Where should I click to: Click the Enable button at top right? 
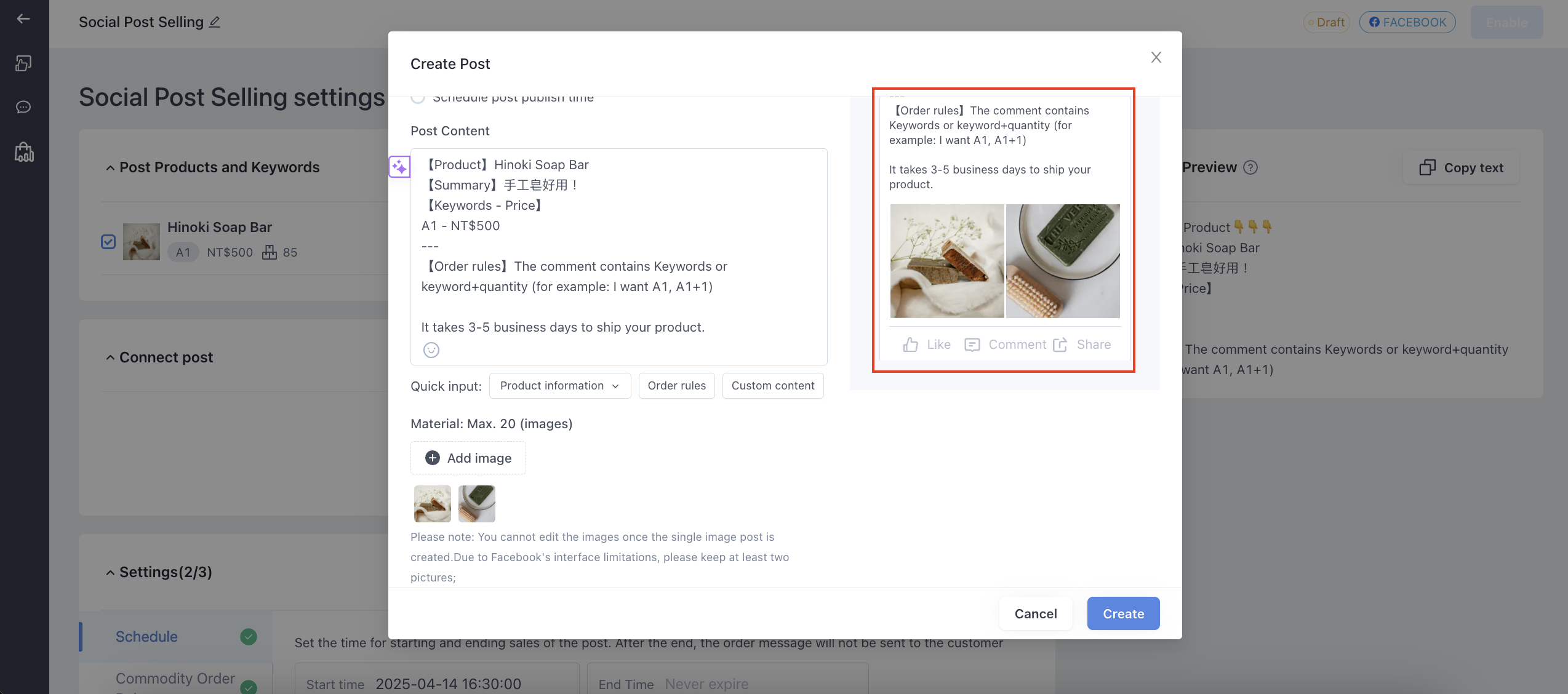1507,23
